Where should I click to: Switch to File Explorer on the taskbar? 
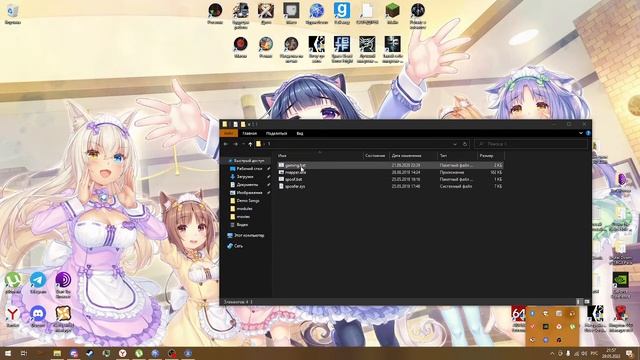(x=57, y=353)
